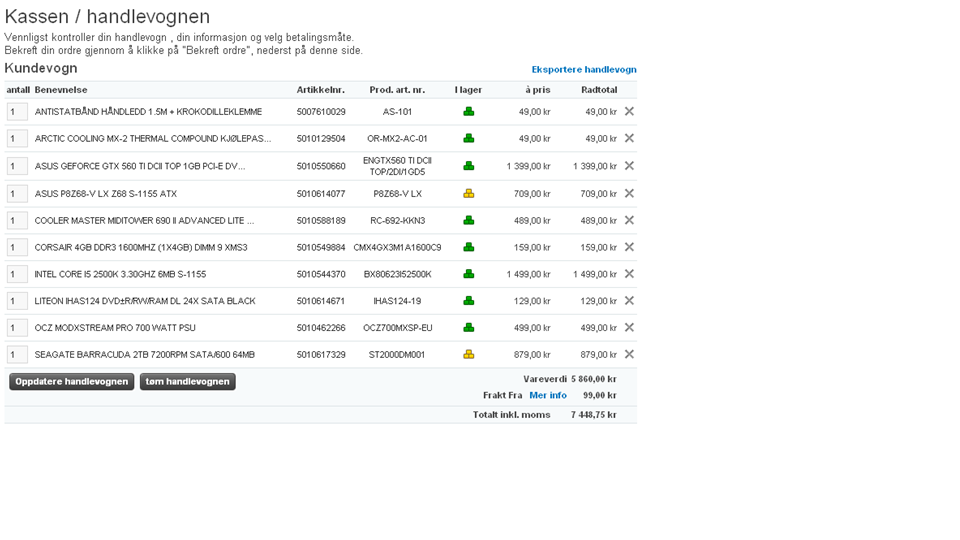Image resolution: width=960 pixels, height=540 pixels.
Task: Edit quantity field for ASUS GEFORCE GTX 560
Action: point(17,166)
